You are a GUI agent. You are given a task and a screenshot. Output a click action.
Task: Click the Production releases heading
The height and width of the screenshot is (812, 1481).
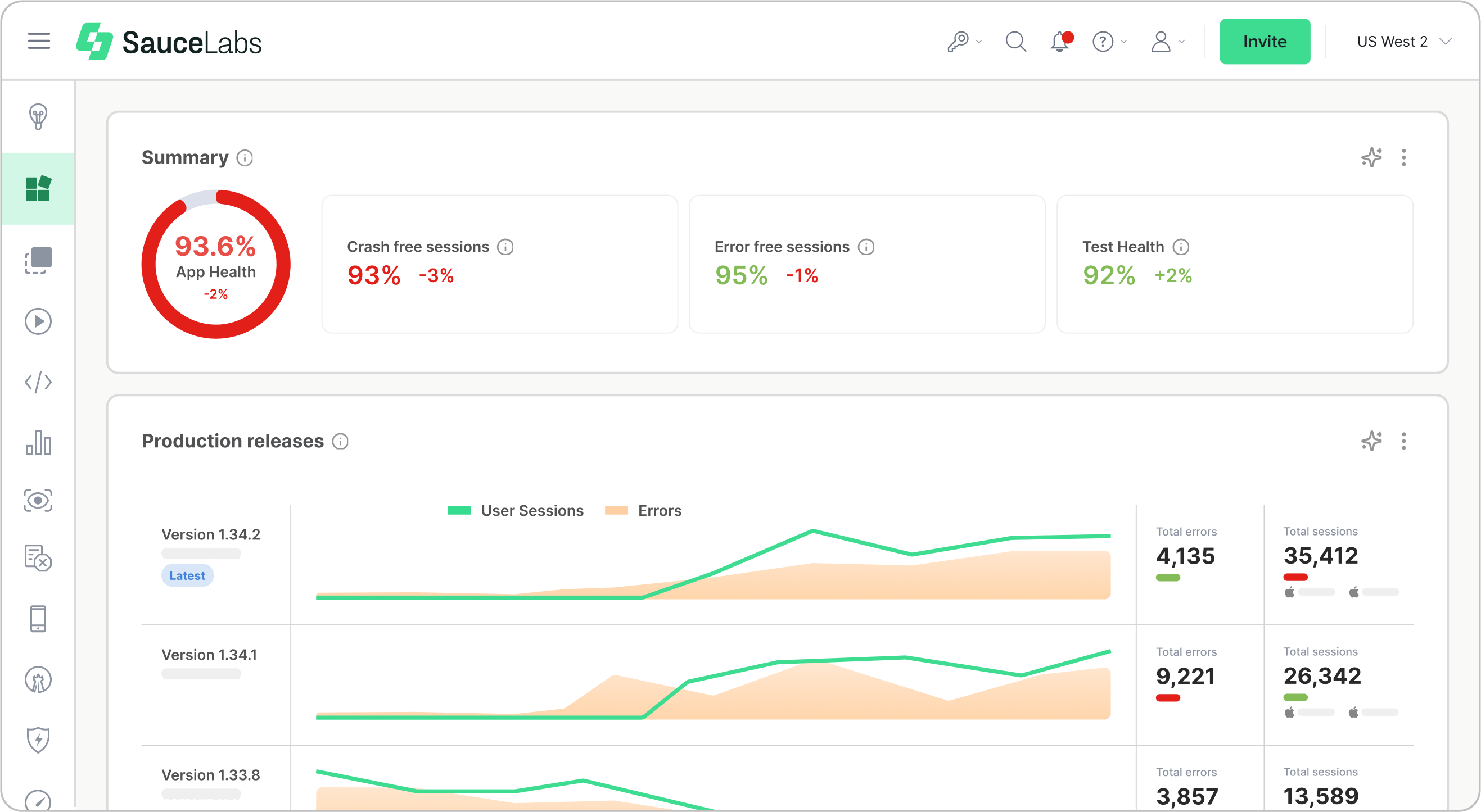(x=232, y=441)
